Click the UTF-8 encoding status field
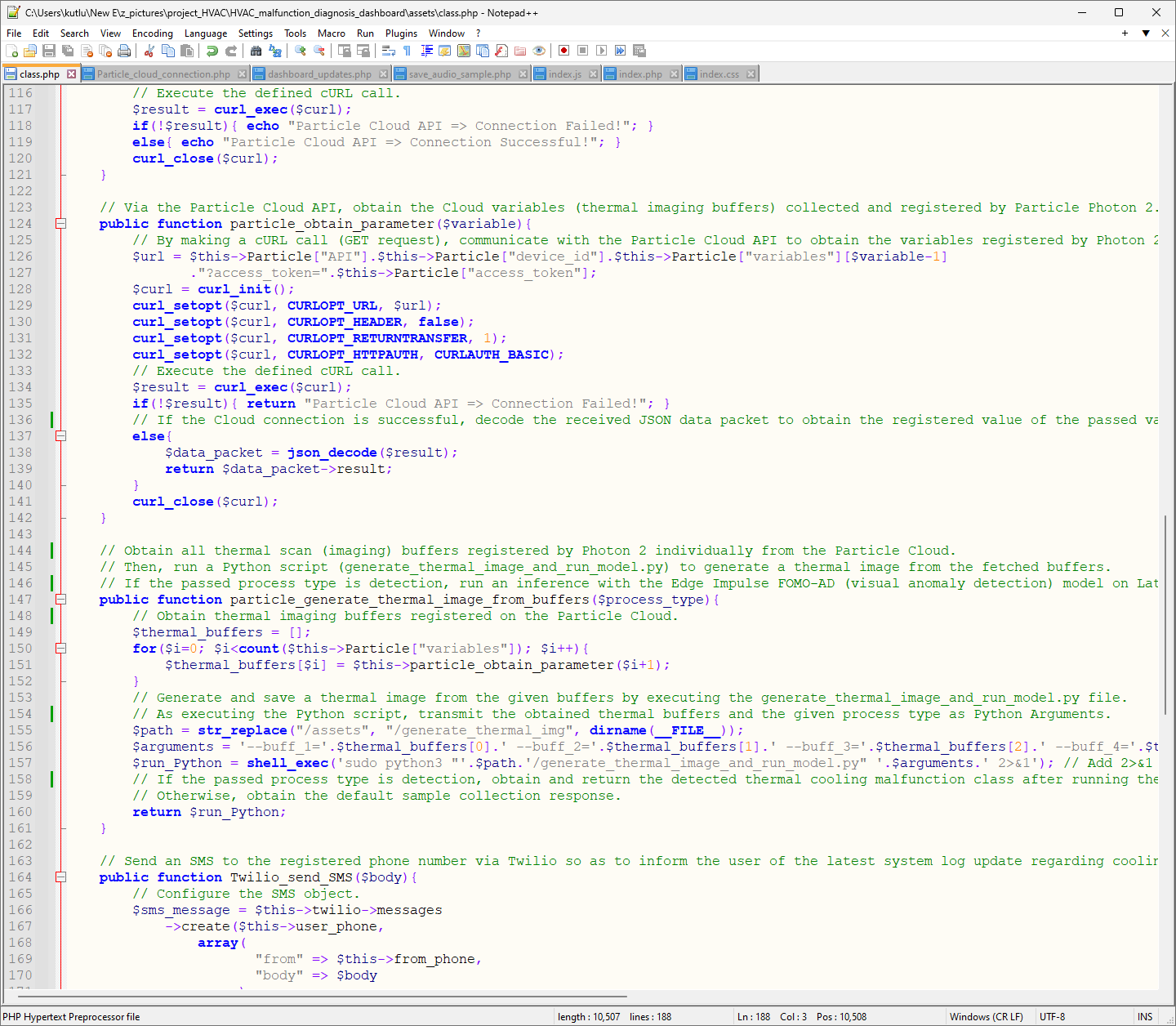This screenshot has height=1026, width=1176. coord(1052,1017)
